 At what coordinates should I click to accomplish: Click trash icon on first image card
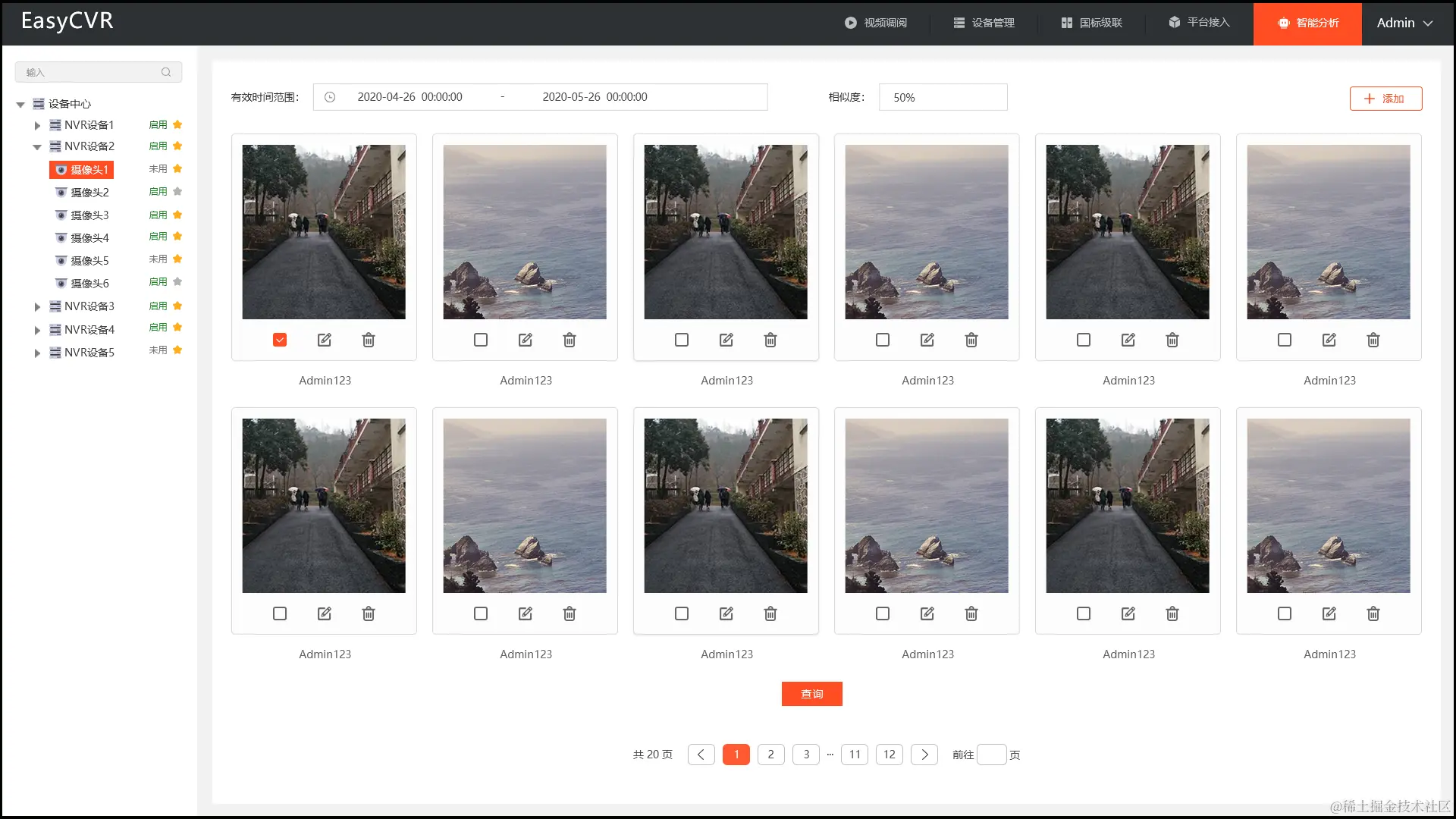tap(369, 340)
